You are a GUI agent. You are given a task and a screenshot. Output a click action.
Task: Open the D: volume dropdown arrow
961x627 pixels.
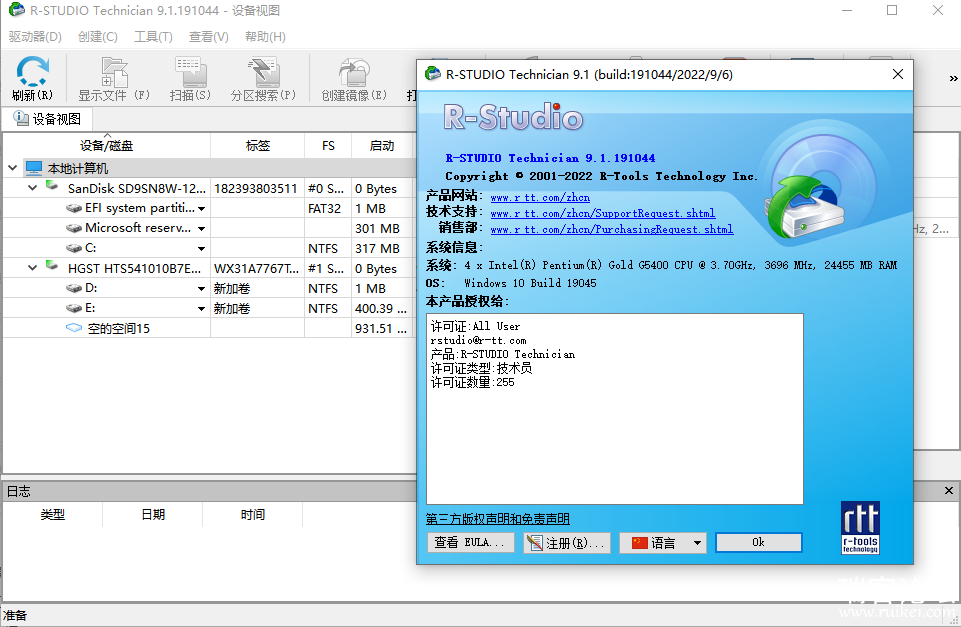point(201,289)
